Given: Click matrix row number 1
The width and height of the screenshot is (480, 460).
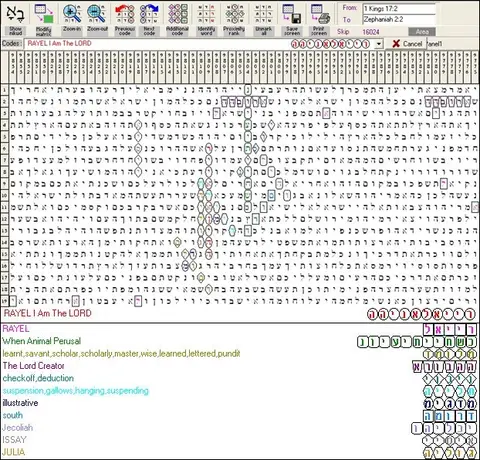Looking at the screenshot, I should (5, 90).
